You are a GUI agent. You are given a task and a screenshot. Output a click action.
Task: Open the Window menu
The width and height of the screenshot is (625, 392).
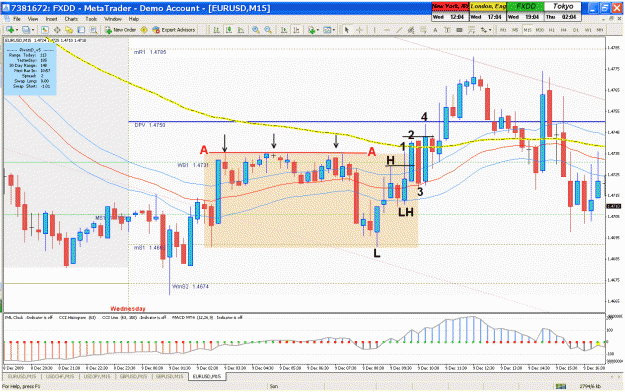(113, 19)
